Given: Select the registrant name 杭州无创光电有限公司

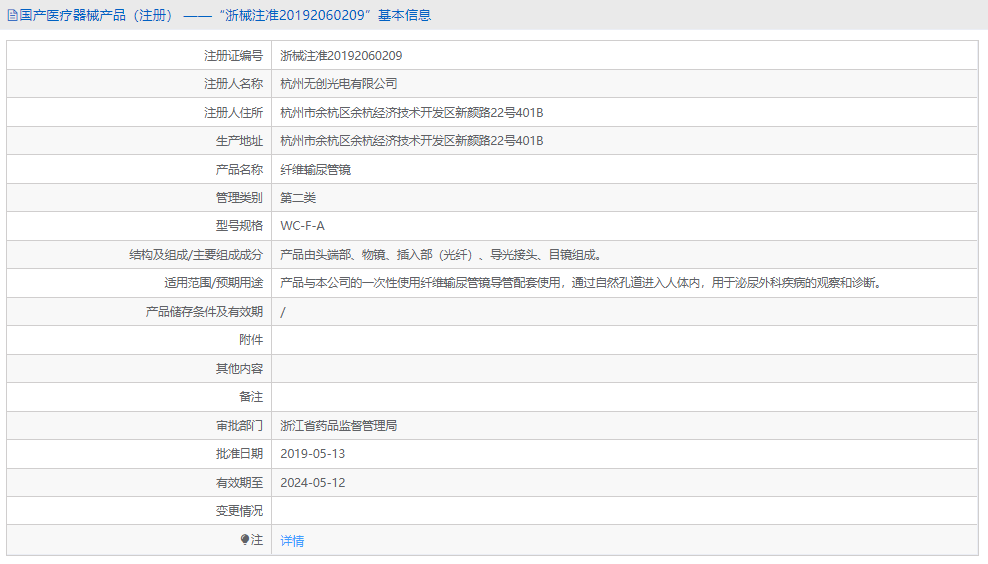Looking at the screenshot, I should click(338, 84).
